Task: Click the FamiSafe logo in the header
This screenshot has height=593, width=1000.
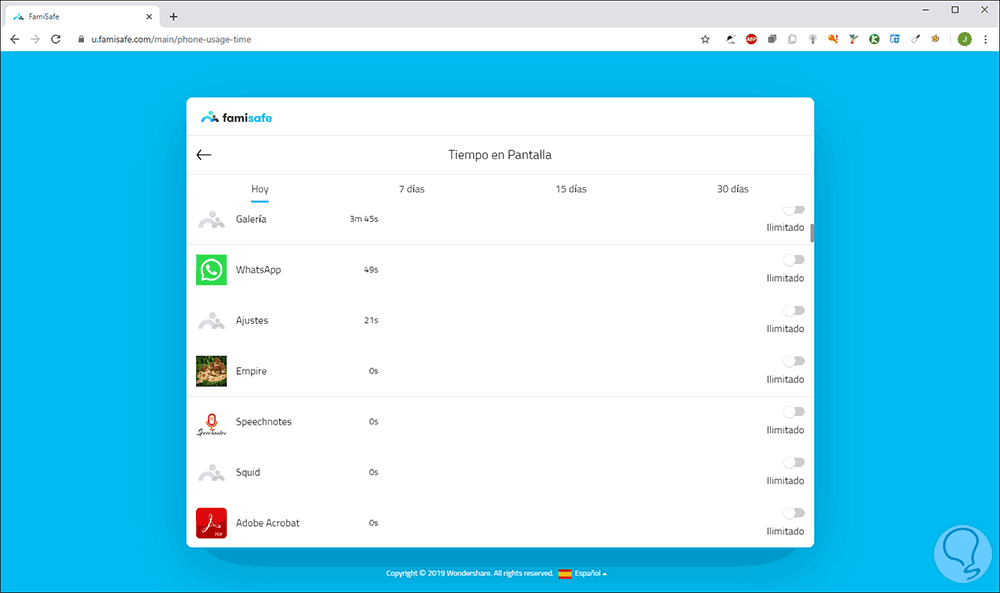Action: 237,117
